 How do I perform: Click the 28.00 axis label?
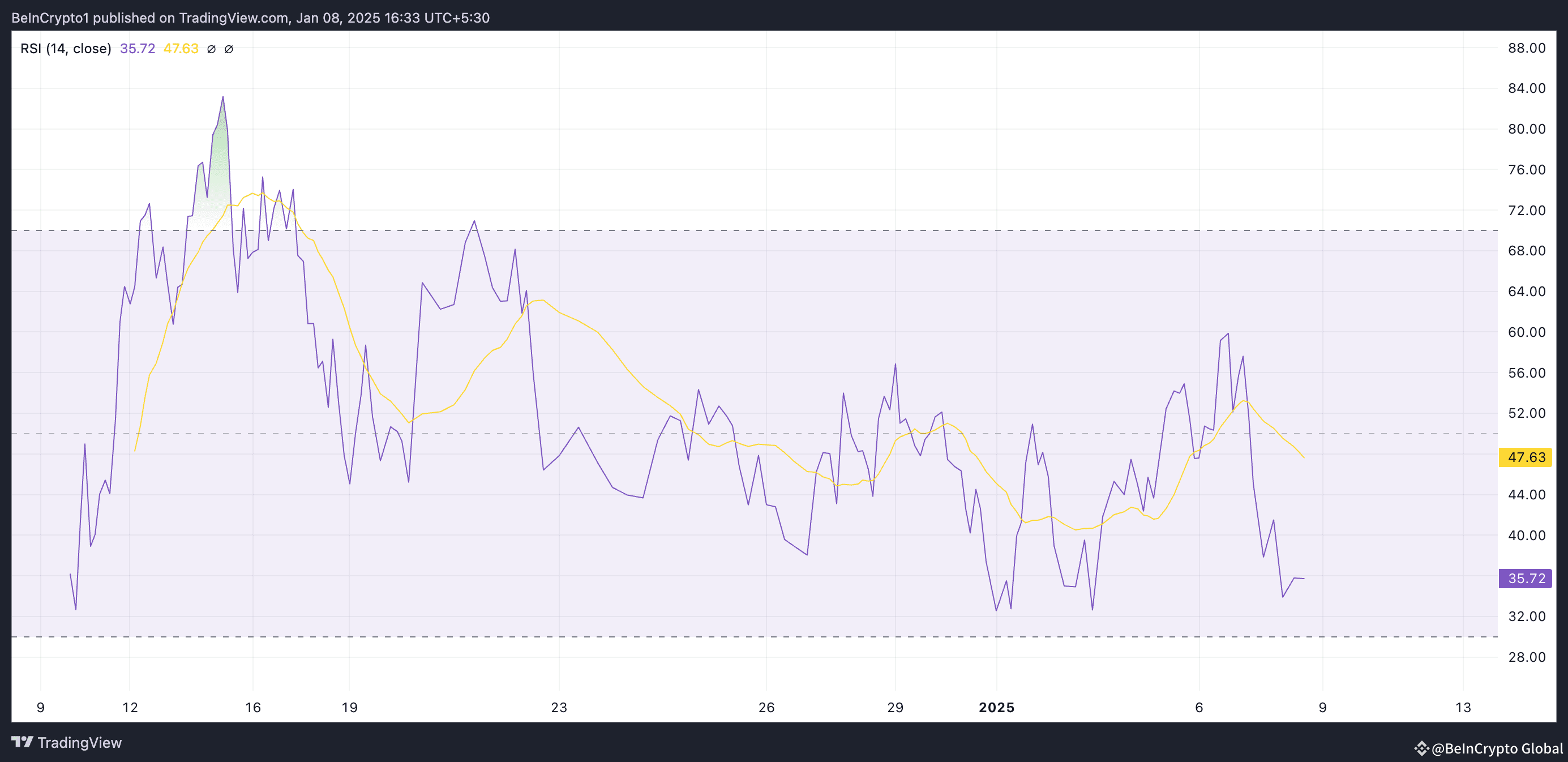click(1527, 657)
